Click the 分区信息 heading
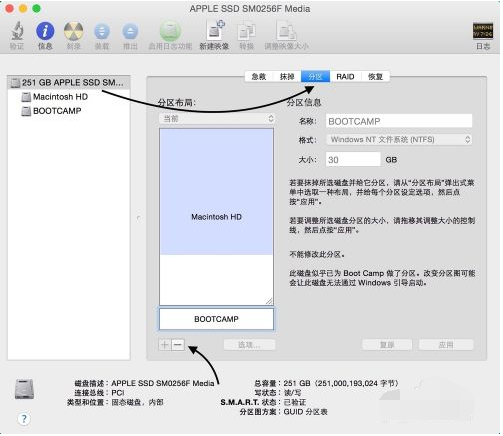The image size is (503, 436). [304, 102]
